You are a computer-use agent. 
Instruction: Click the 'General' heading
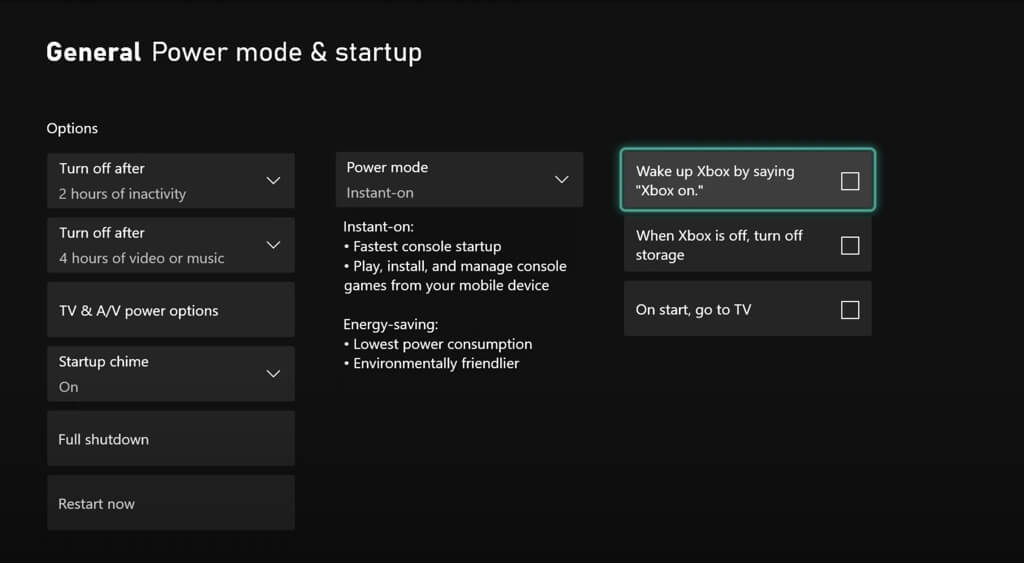pyautogui.click(x=94, y=52)
